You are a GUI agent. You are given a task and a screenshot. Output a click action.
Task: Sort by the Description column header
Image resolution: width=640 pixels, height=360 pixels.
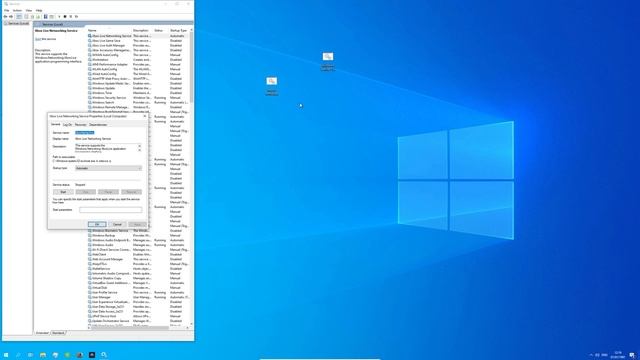[x=142, y=31]
